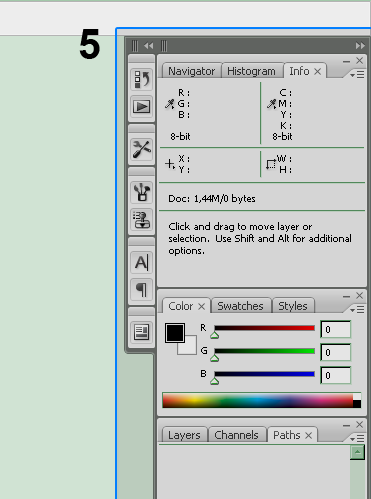Open the Character panel icon
The width and height of the screenshot is (371, 499).
tap(142, 262)
